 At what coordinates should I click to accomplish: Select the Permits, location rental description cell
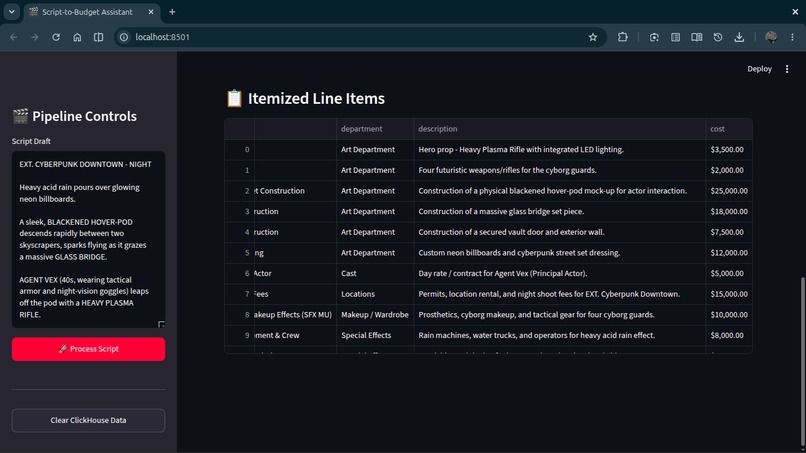(x=560, y=294)
